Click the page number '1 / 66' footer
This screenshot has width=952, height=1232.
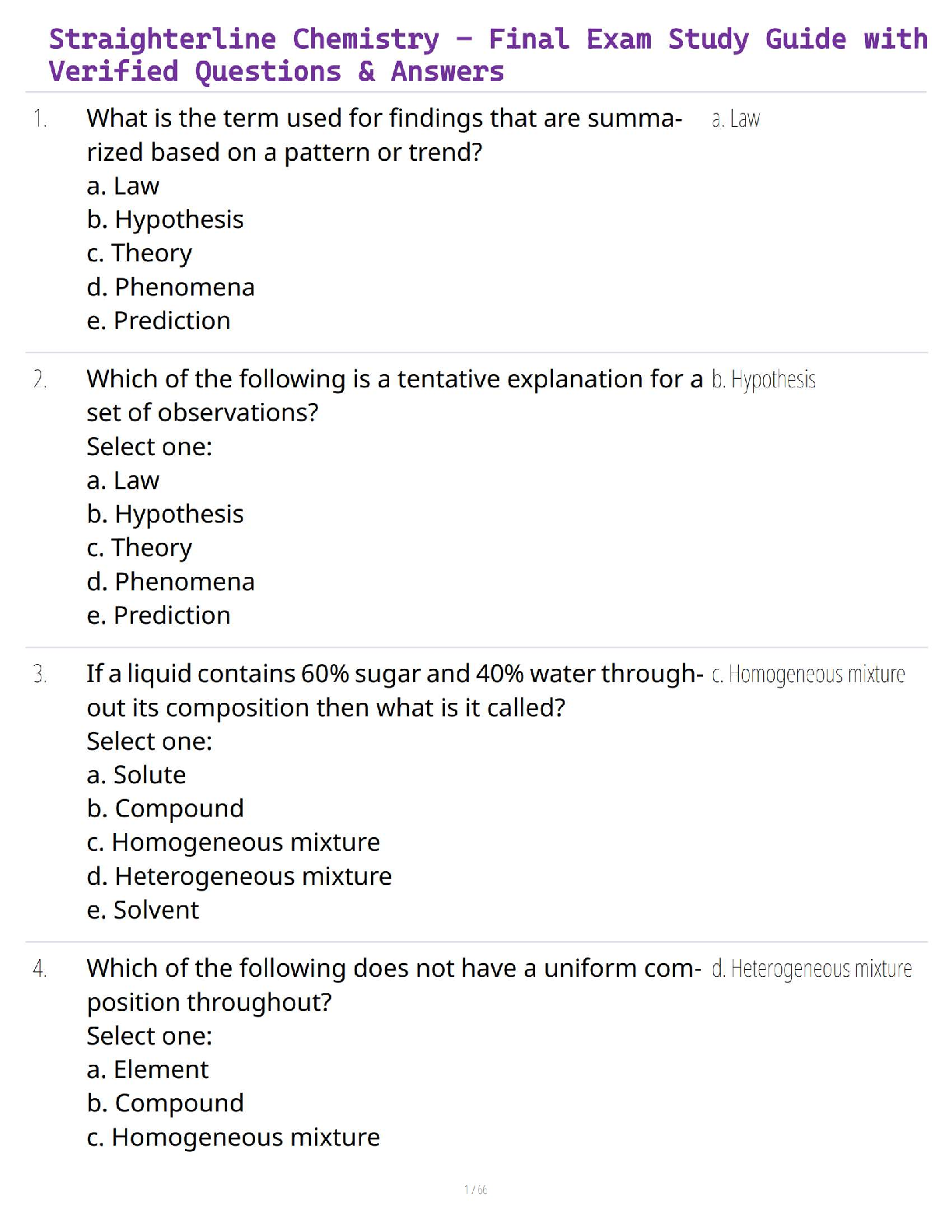click(475, 1189)
